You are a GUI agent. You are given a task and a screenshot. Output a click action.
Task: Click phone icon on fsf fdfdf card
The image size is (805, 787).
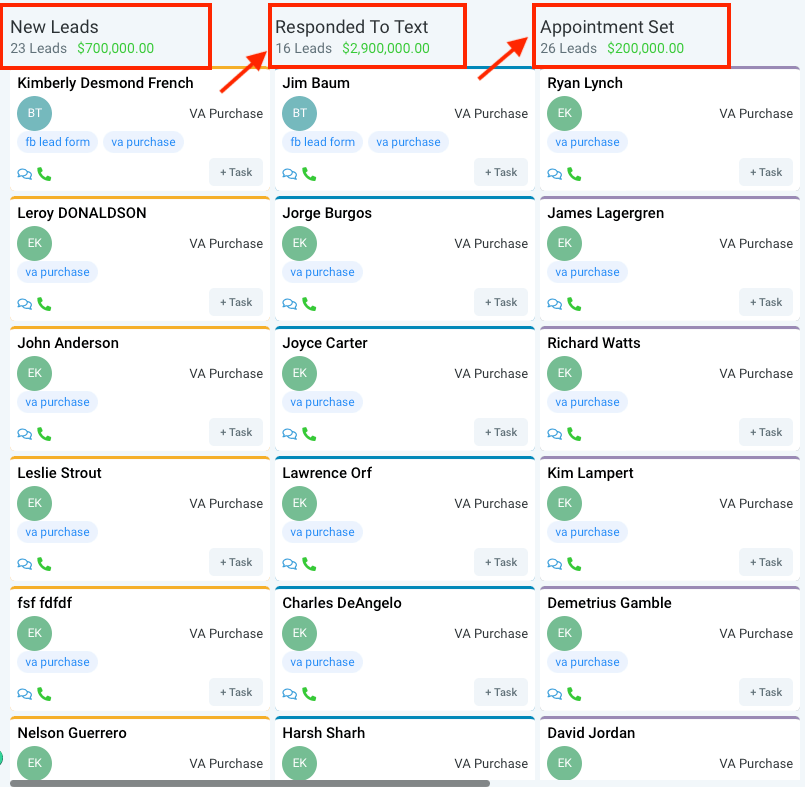coord(44,694)
